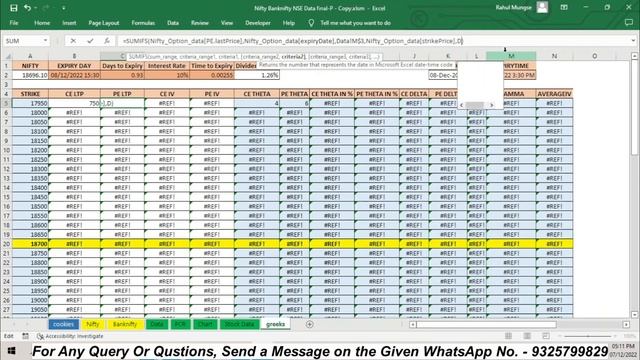Open the Banknifty sheet tab
This screenshot has height=360, width=640.
[125, 324]
